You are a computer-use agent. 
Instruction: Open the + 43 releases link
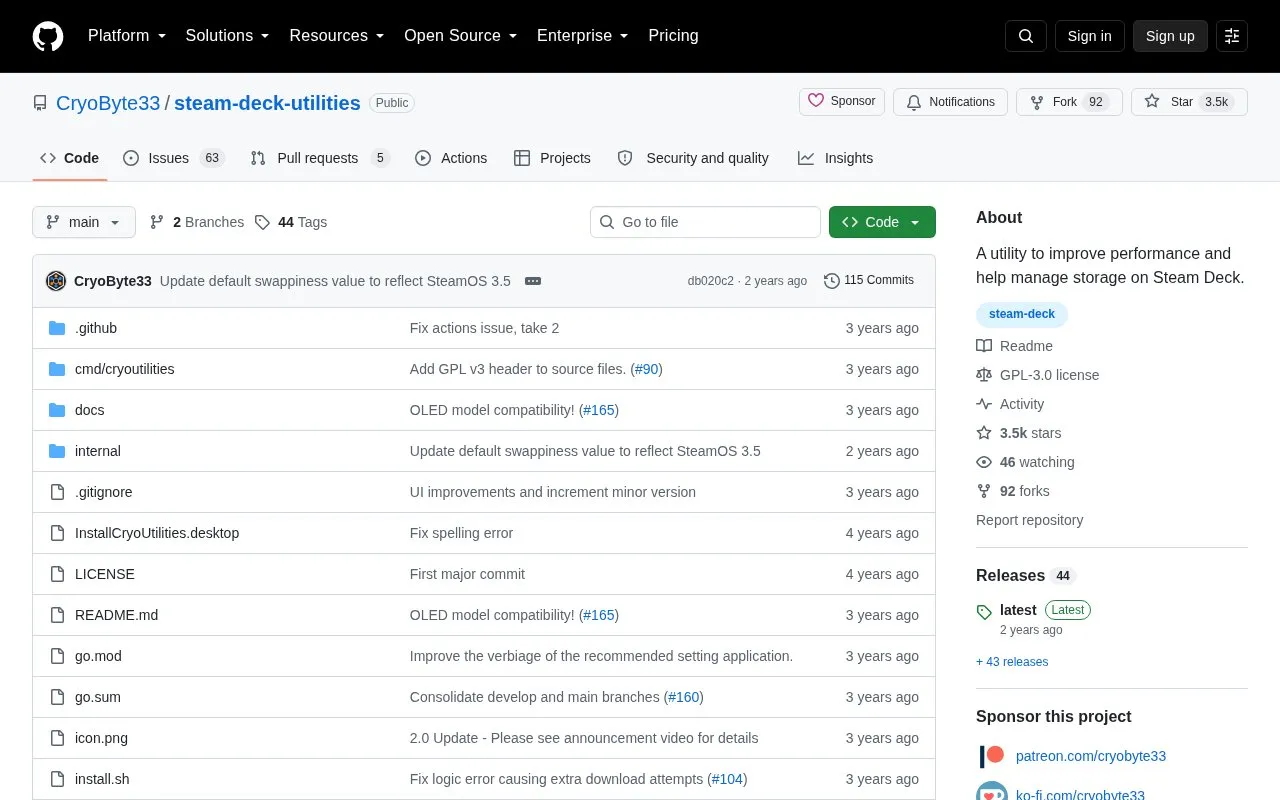[x=1012, y=662]
